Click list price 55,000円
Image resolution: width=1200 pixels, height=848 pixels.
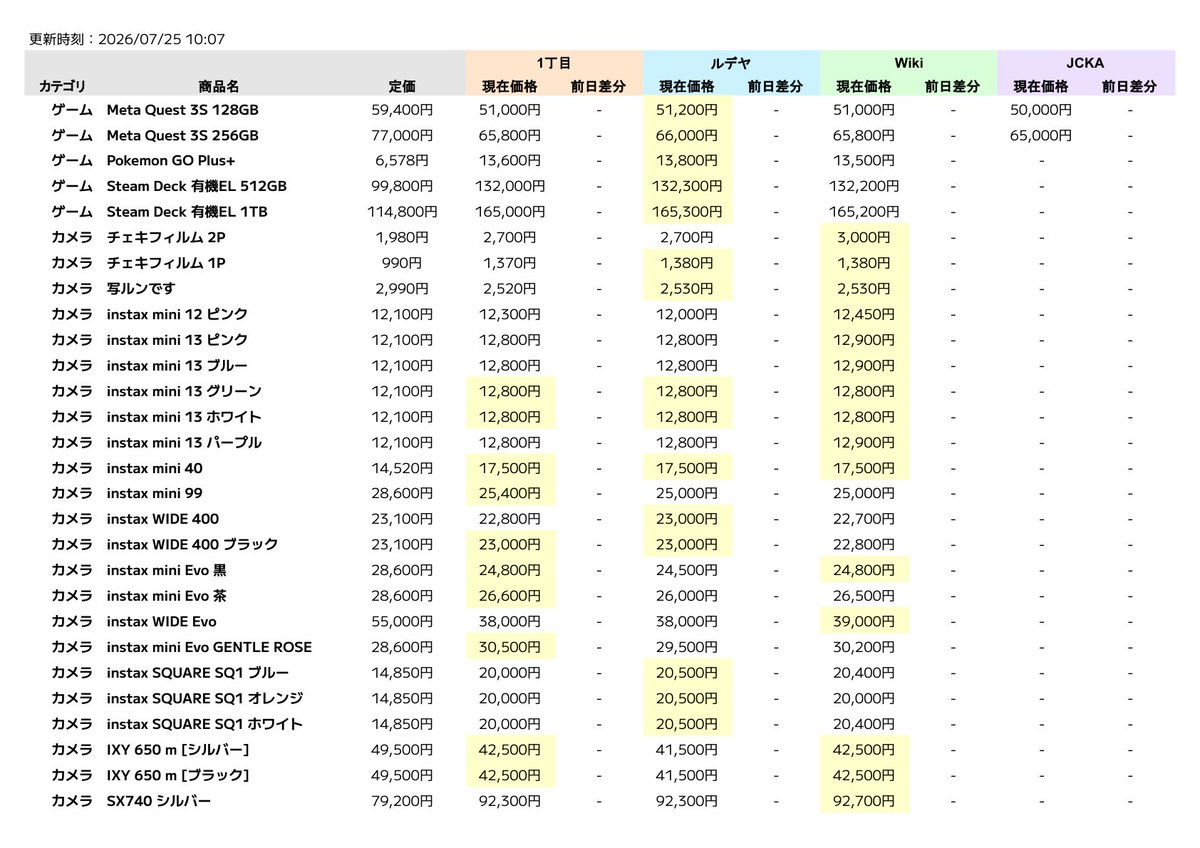pyautogui.click(x=402, y=621)
